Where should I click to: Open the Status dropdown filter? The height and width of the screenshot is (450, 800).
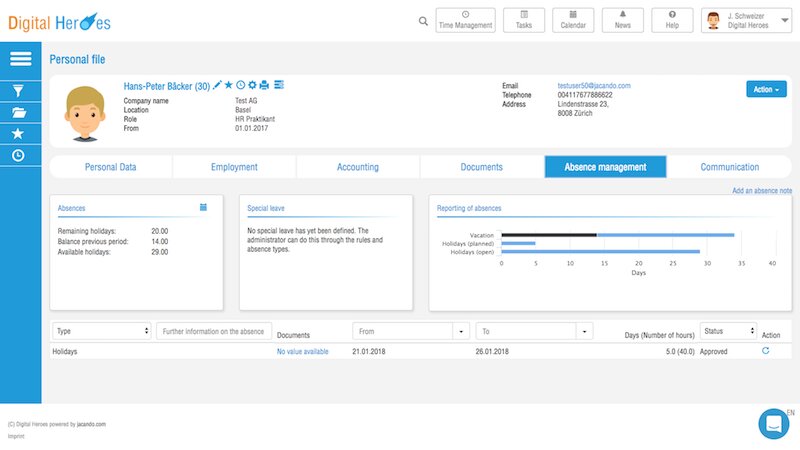pyautogui.click(x=728, y=330)
